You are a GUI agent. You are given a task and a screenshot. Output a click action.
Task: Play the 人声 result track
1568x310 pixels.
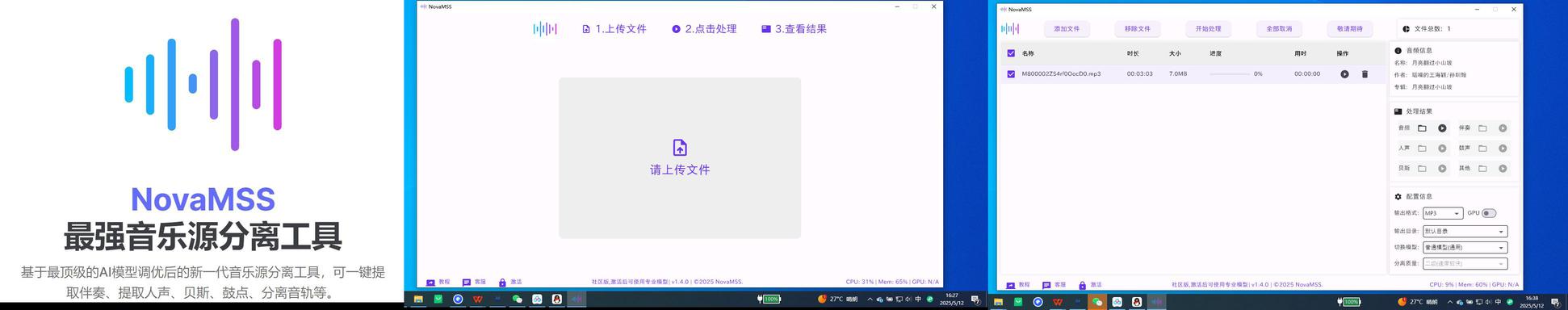(x=1442, y=149)
